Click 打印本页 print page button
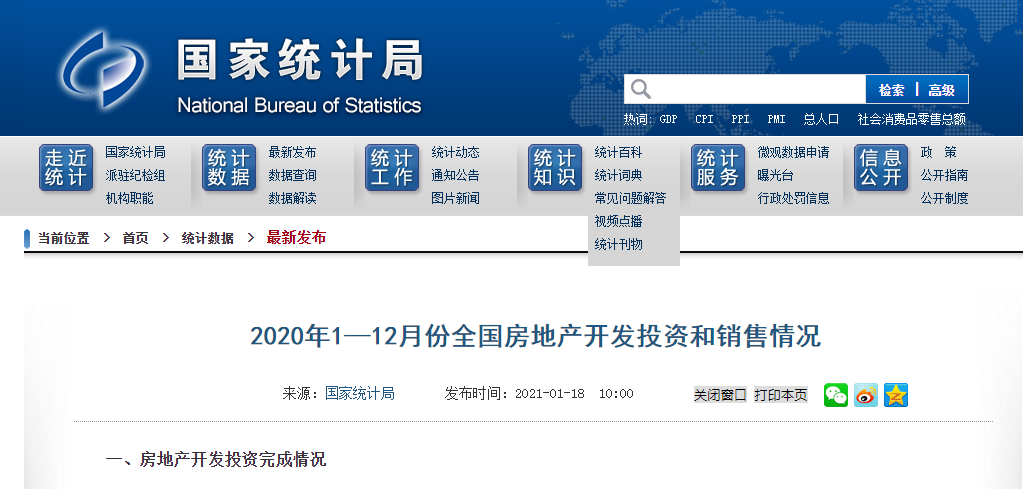The image size is (1023, 489). click(x=781, y=395)
